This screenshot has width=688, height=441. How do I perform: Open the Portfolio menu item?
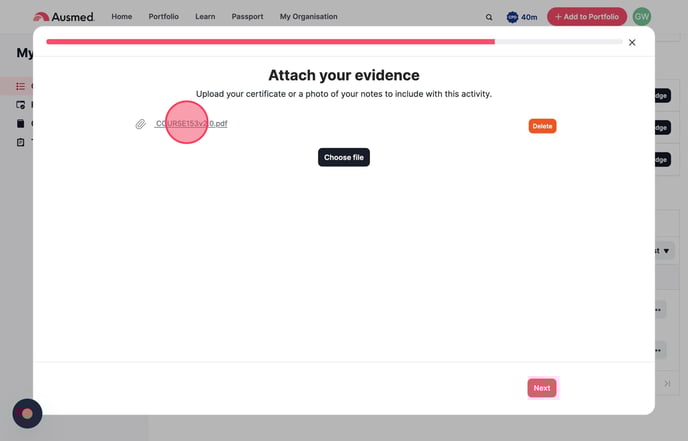pos(164,17)
